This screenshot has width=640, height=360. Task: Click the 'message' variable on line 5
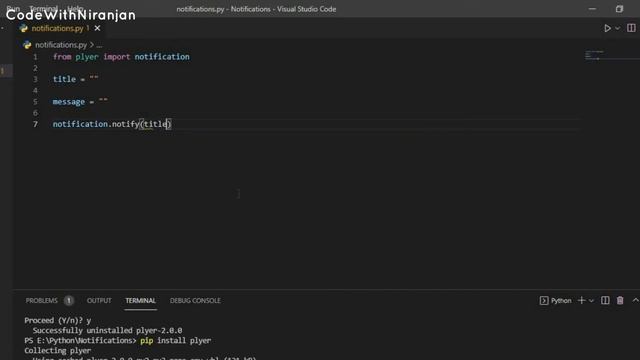coord(69,102)
